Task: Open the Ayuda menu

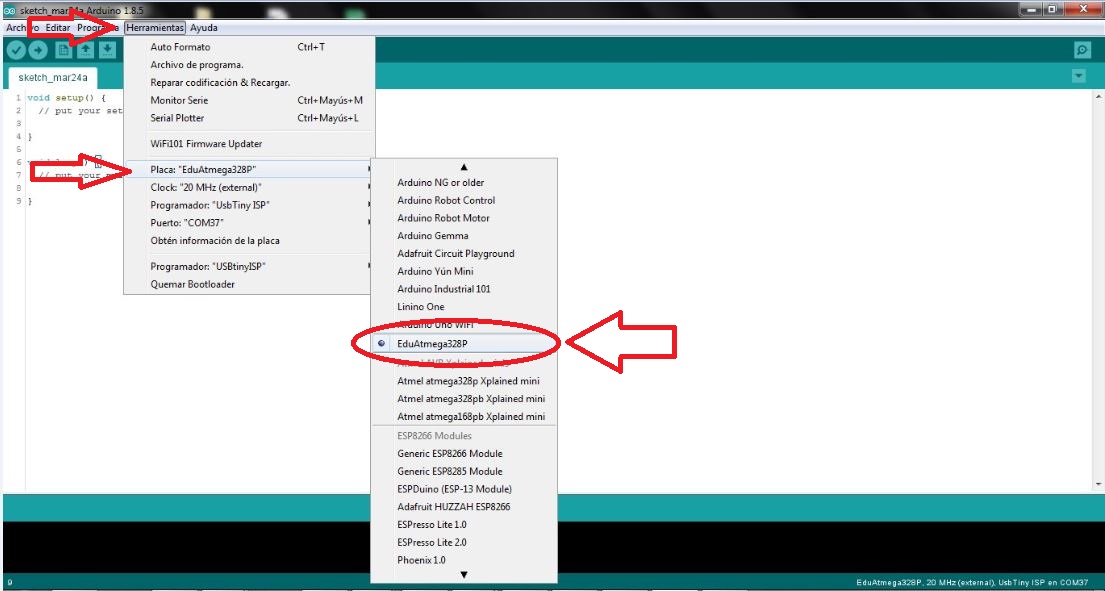Action: tap(204, 27)
